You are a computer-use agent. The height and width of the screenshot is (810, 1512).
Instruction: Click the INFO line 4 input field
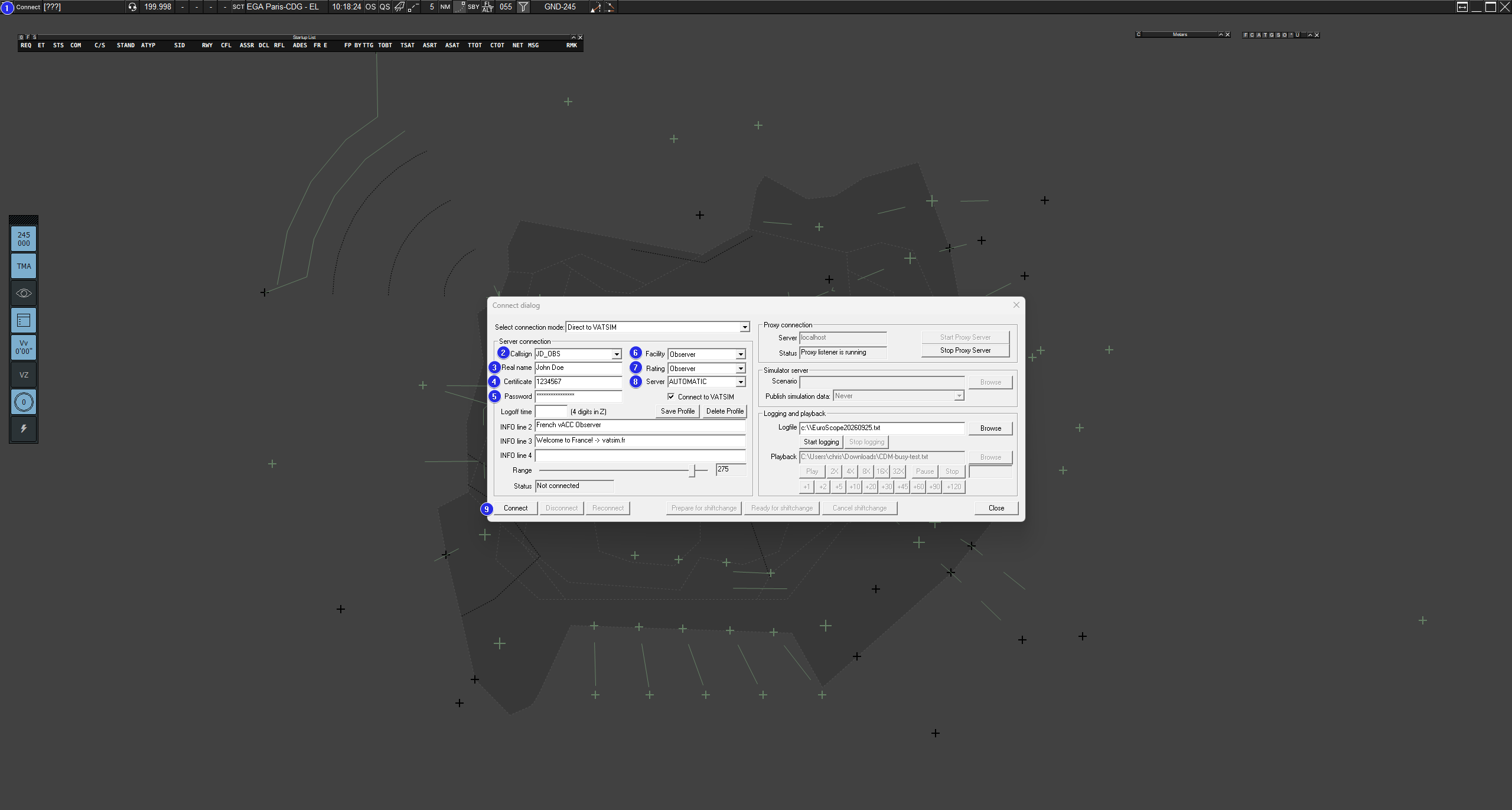640,456
